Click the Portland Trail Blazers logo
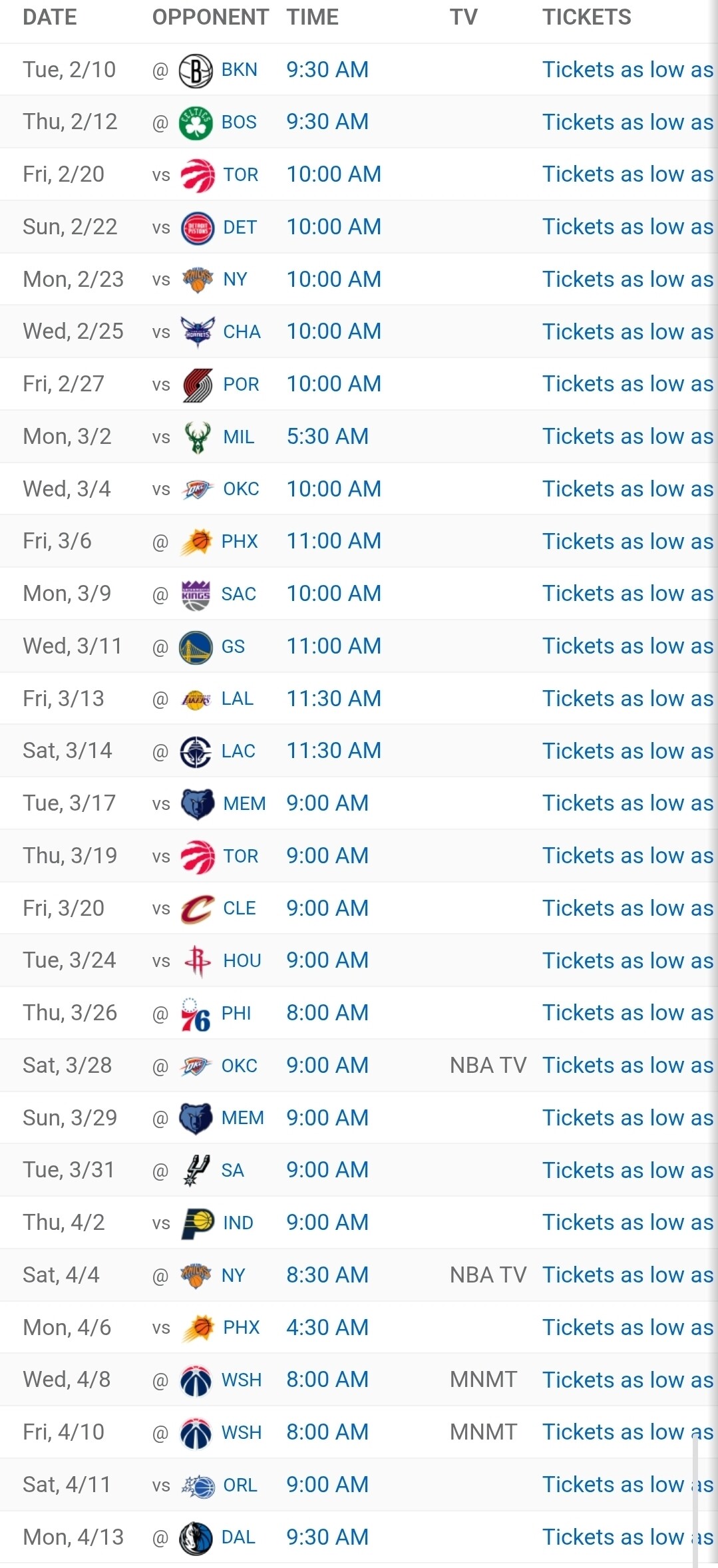Image resolution: width=718 pixels, height=1568 pixels. pyautogui.click(x=197, y=385)
